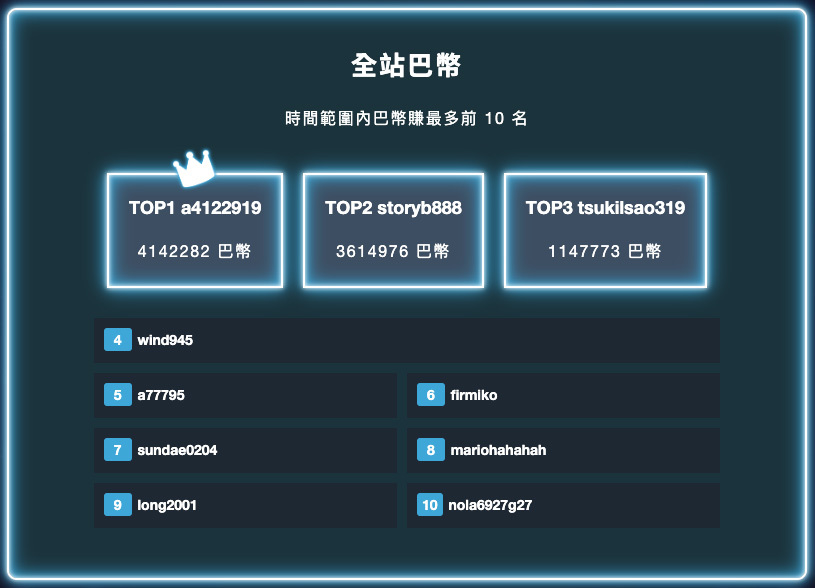This screenshot has height=588, width=815.
Task: Click the rank 5 badge
Action: (118, 396)
